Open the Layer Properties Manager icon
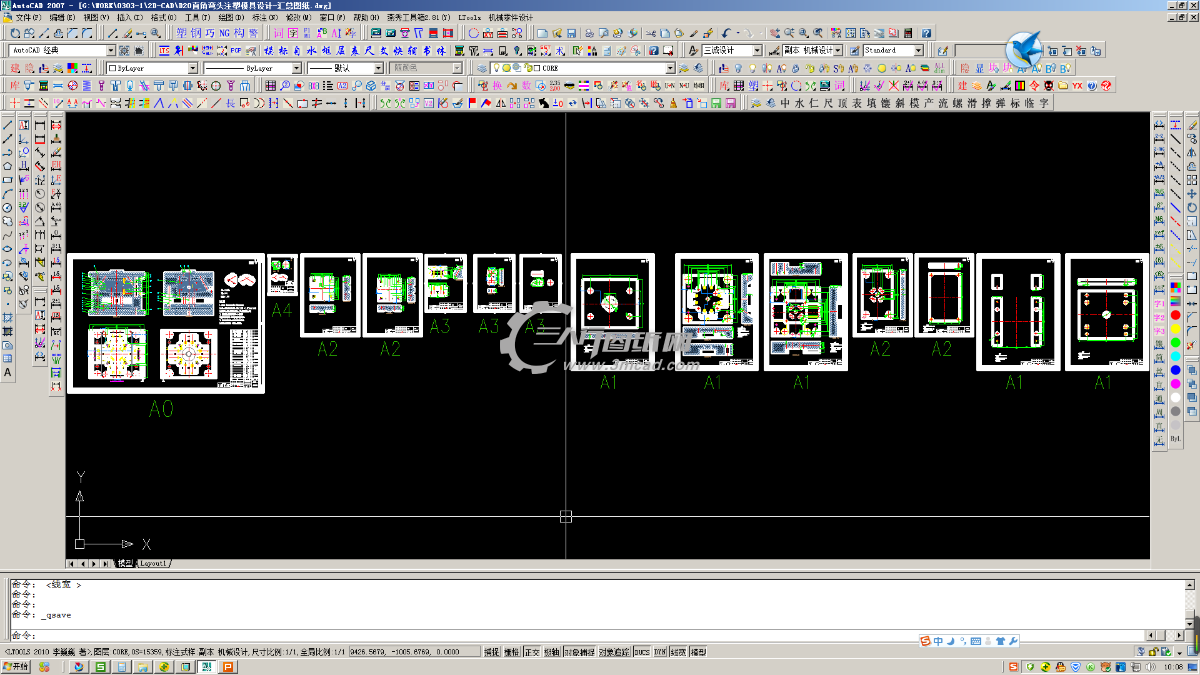Viewport: 1200px width, 675px height. (481, 68)
